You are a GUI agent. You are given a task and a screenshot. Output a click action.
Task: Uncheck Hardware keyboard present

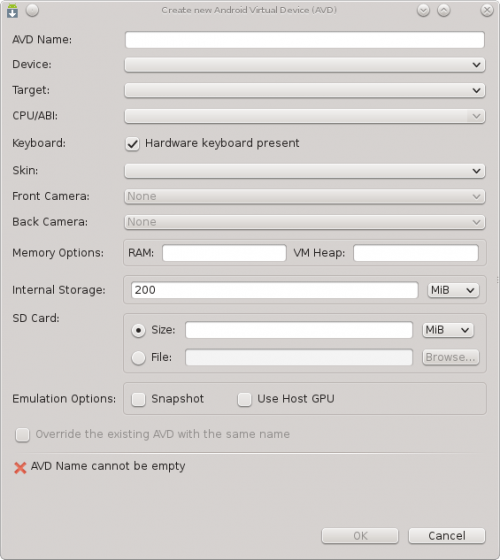pyautogui.click(x=132, y=144)
